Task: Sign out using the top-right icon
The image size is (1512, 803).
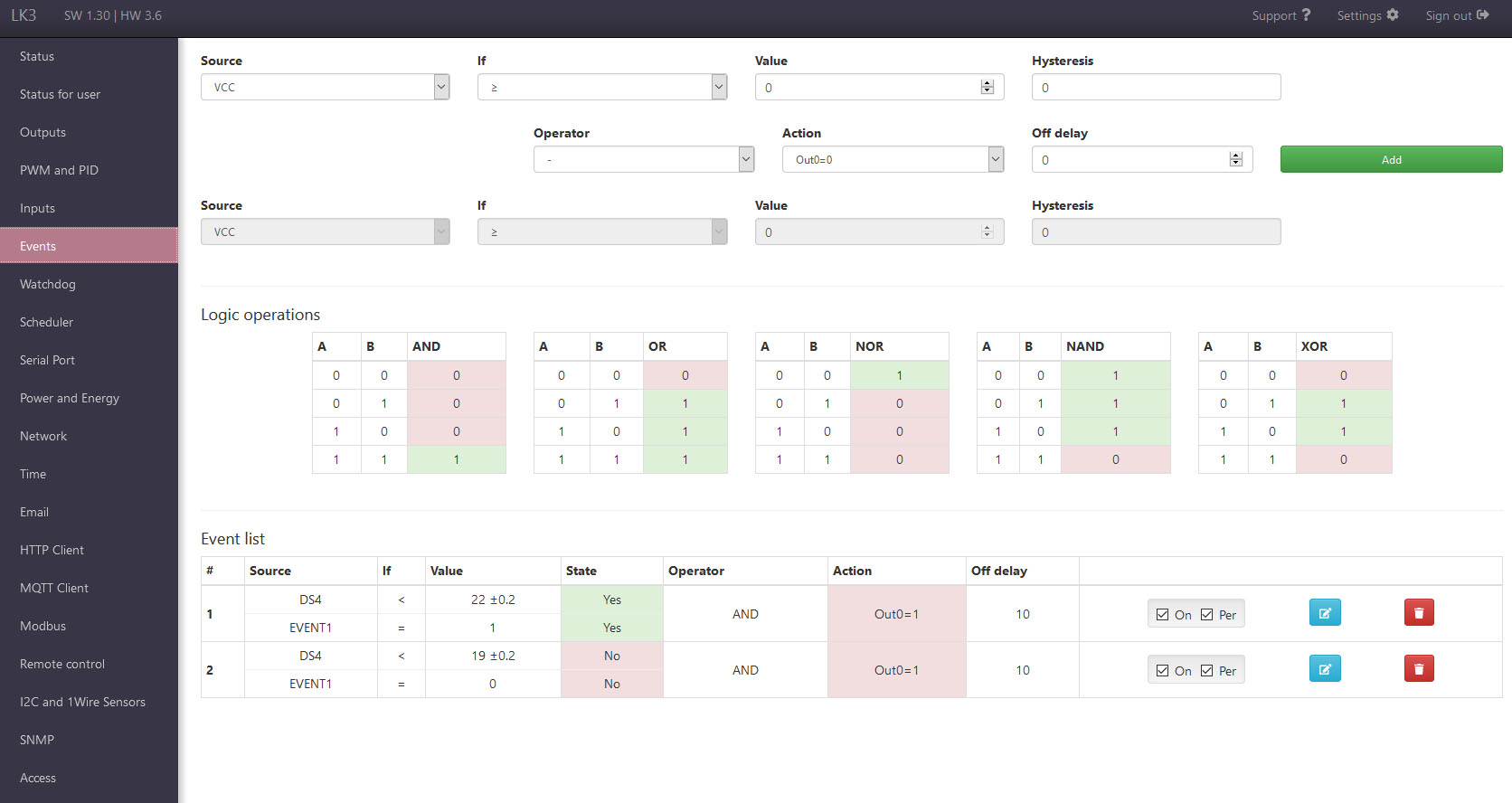Action: (x=1482, y=15)
